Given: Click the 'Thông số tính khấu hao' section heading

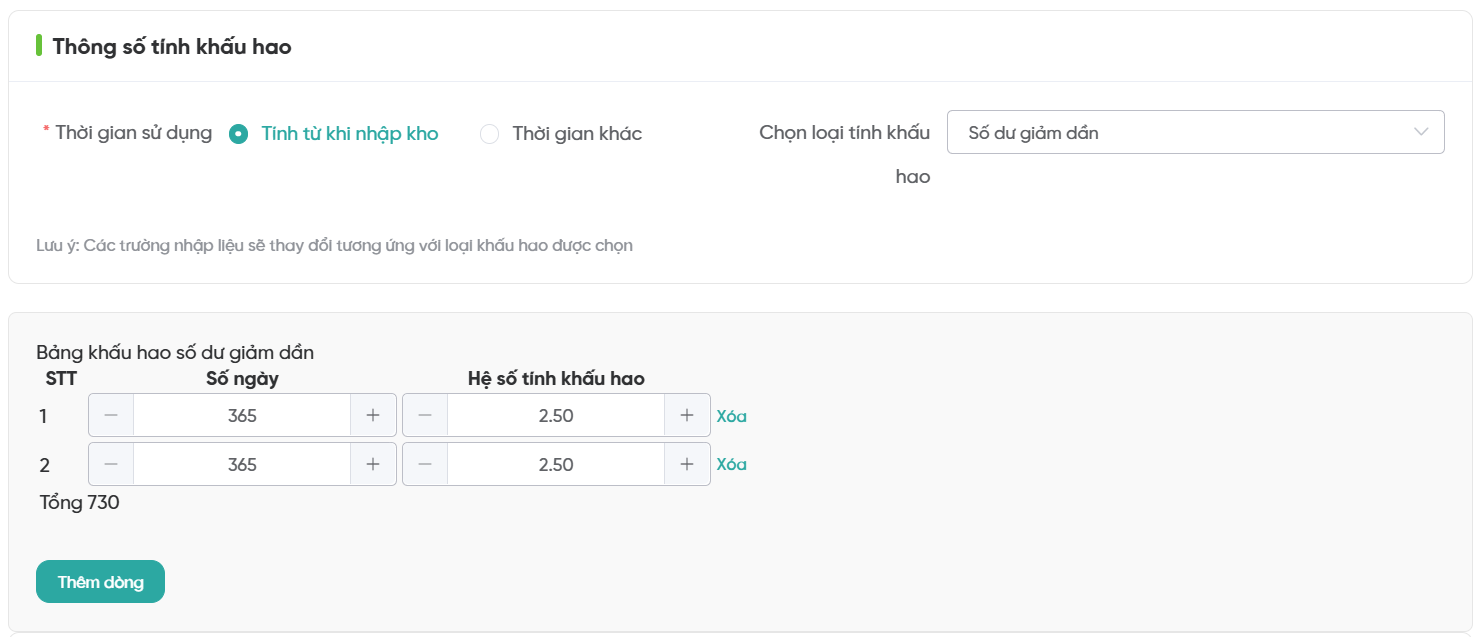Looking at the screenshot, I should coord(172,47).
